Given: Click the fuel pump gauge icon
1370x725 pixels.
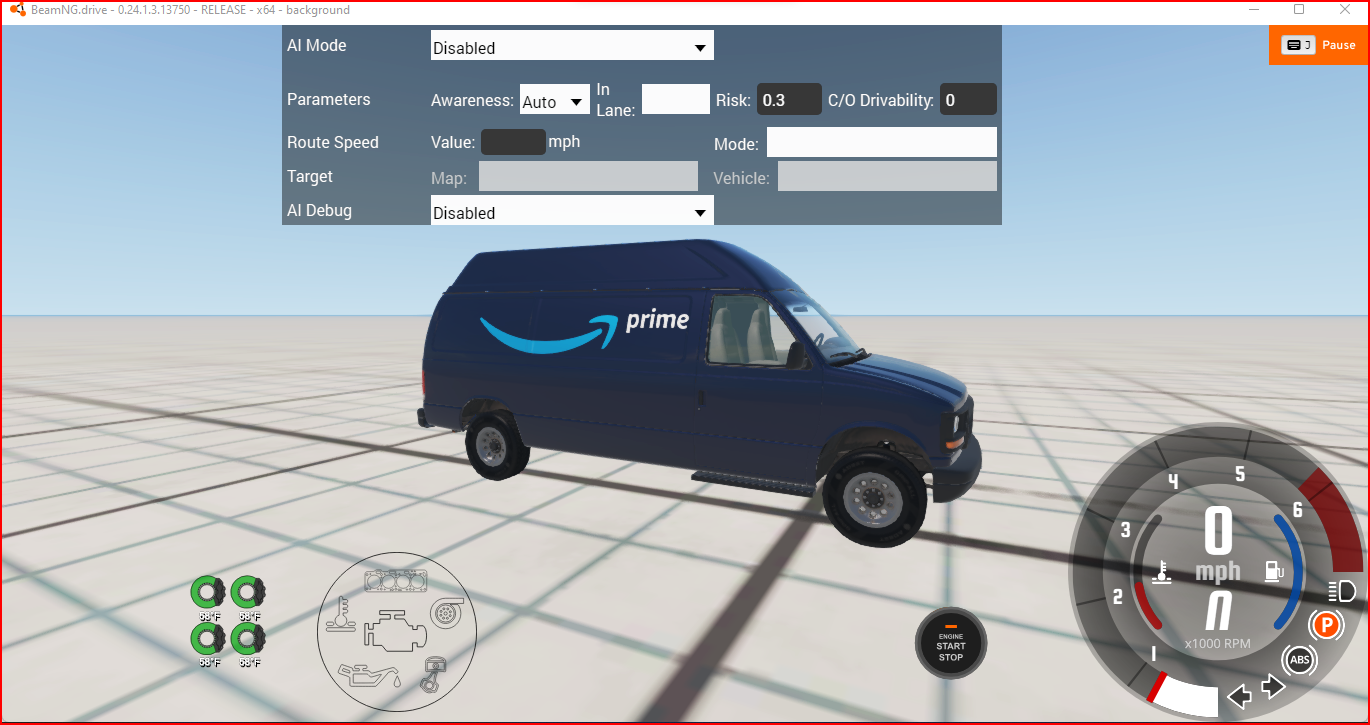Looking at the screenshot, I should coord(1275,571).
